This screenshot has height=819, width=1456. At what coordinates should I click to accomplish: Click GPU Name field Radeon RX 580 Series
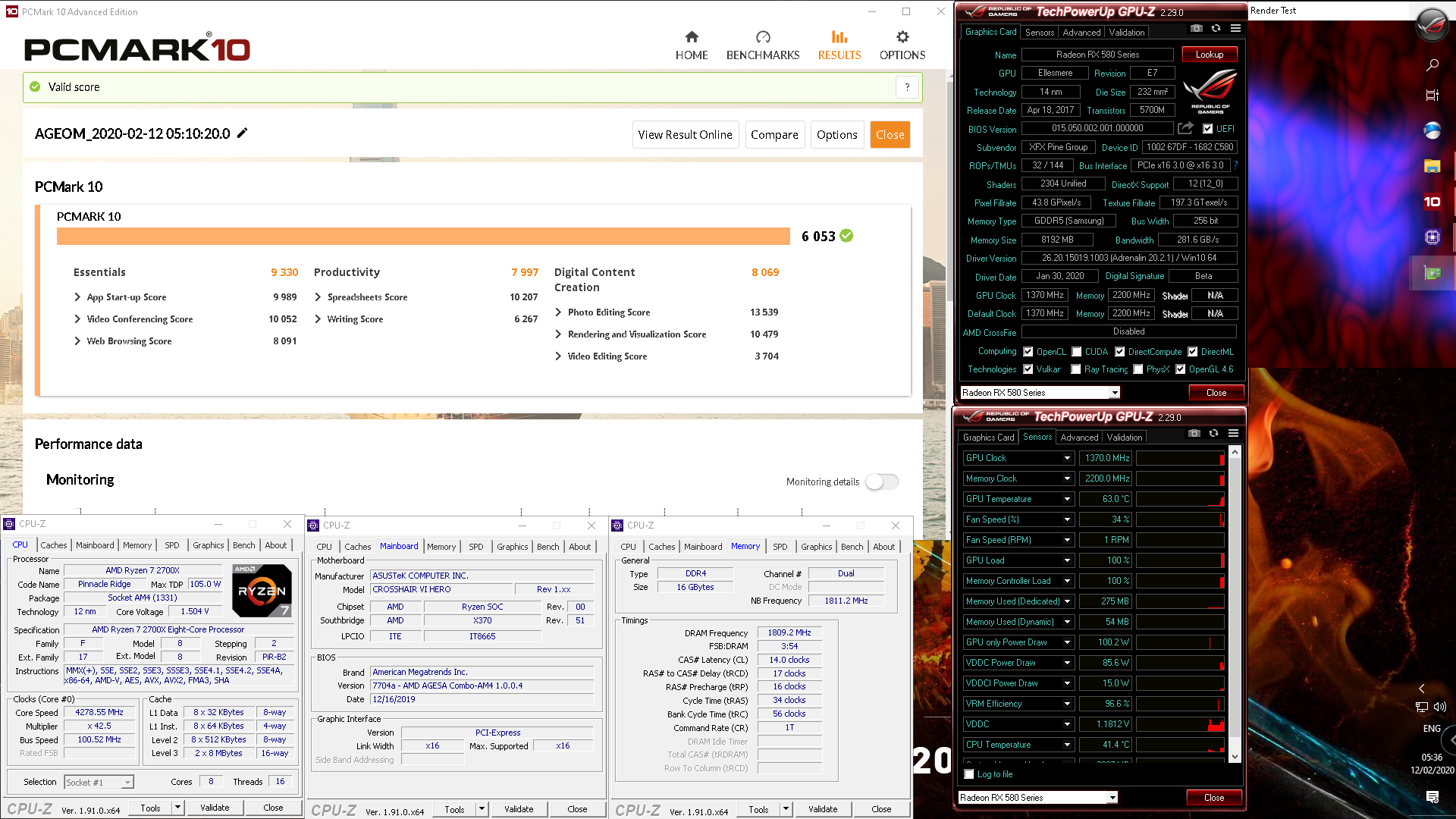(1097, 55)
